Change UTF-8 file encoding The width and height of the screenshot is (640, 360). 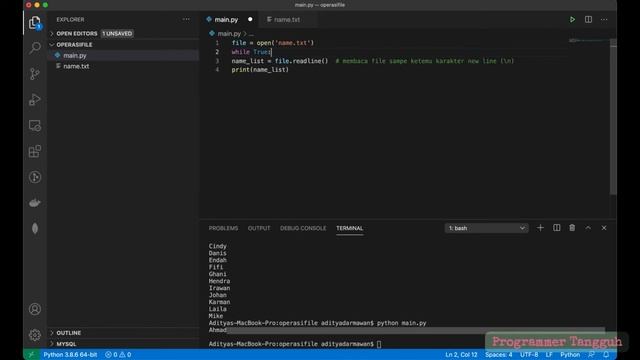pos(529,355)
